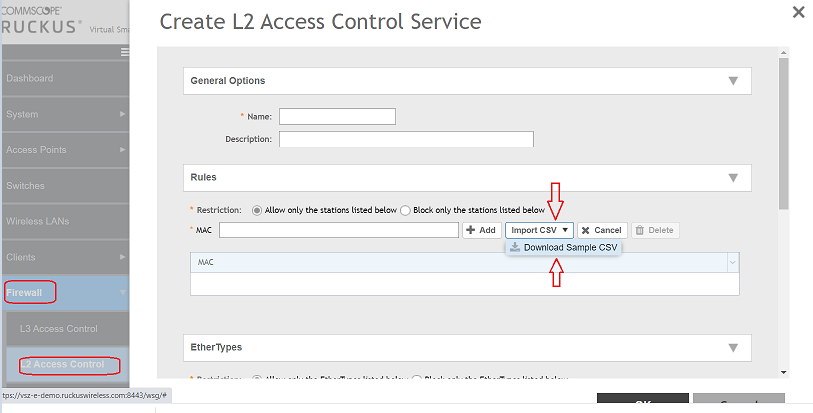Choose Download Sample CSV option

click(x=564, y=247)
